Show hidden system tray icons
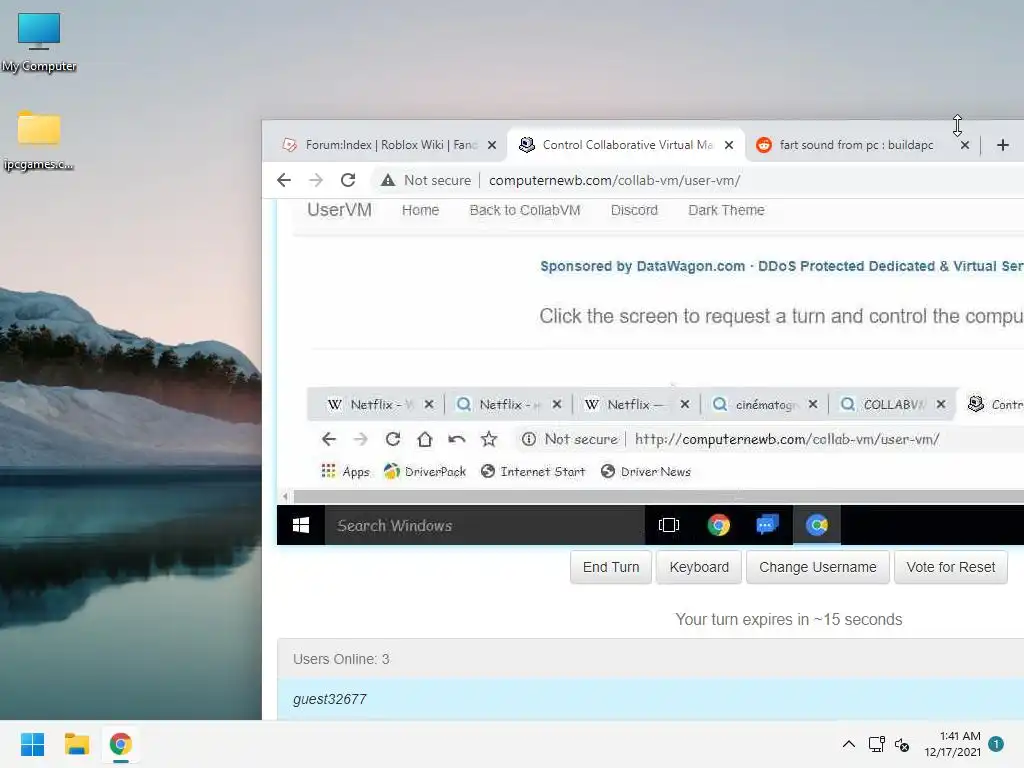 coord(848,744)
